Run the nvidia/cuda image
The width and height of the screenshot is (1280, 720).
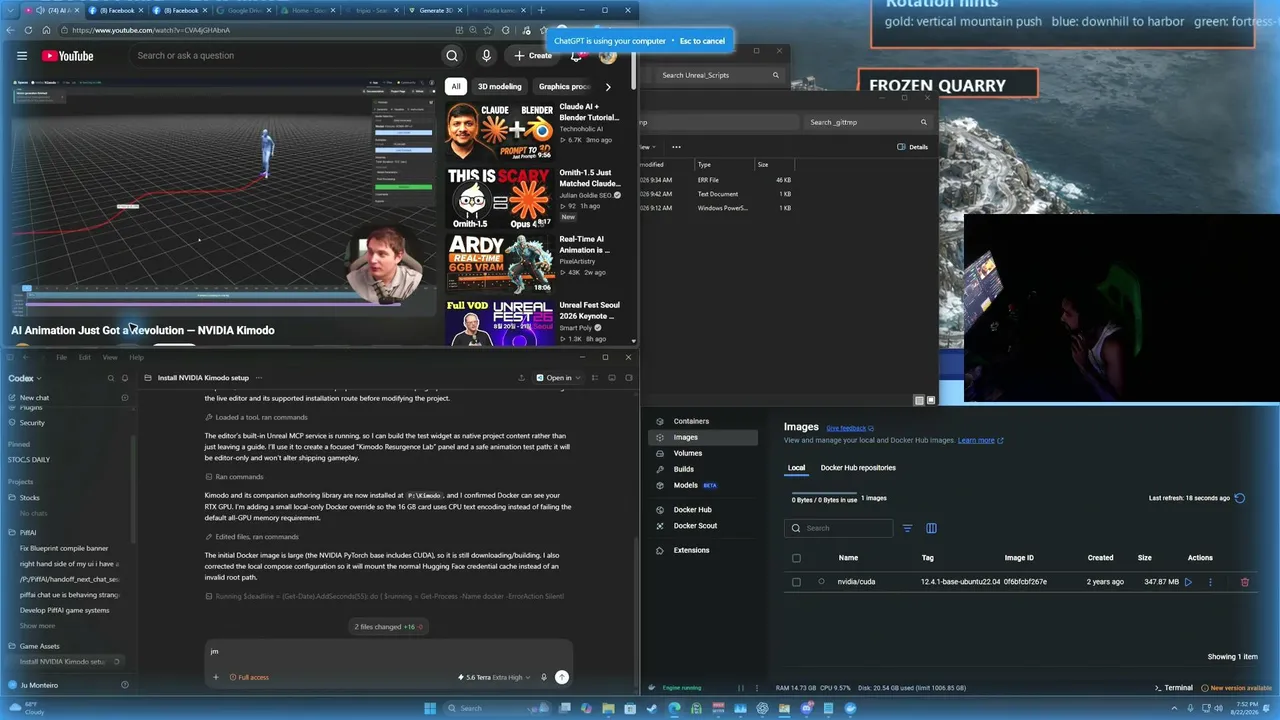click(1188, 582)
